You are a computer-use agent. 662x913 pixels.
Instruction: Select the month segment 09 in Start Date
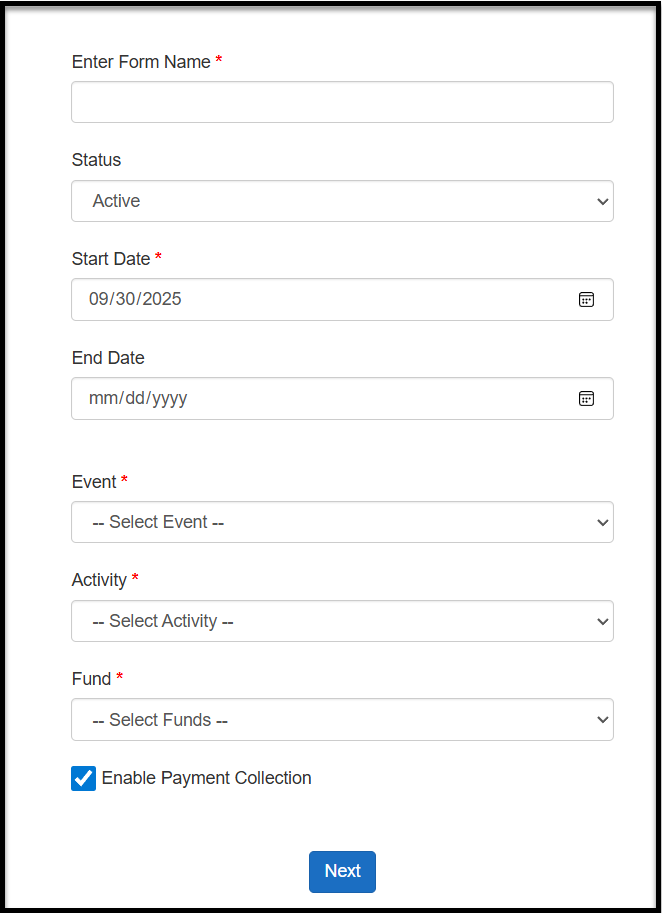coord(98,299)
